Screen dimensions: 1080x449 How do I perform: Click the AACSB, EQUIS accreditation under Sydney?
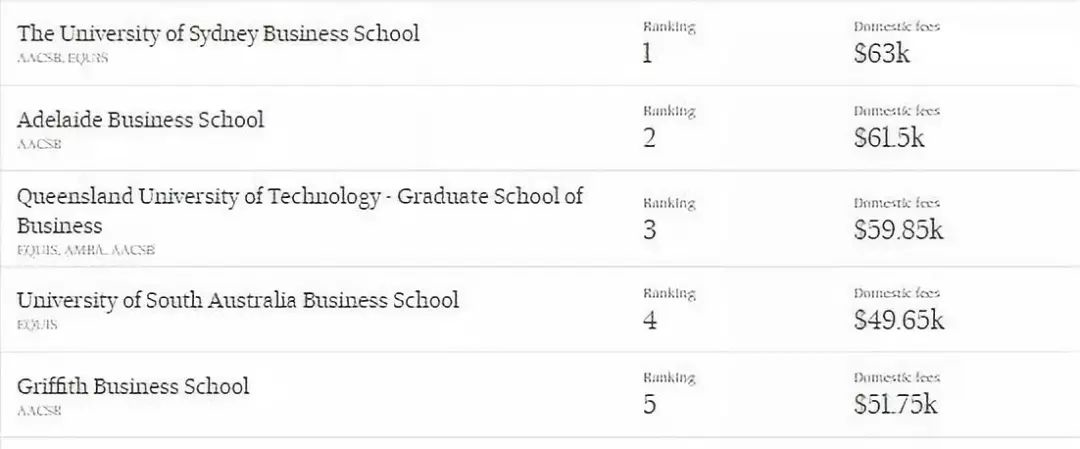pos(62,58)
